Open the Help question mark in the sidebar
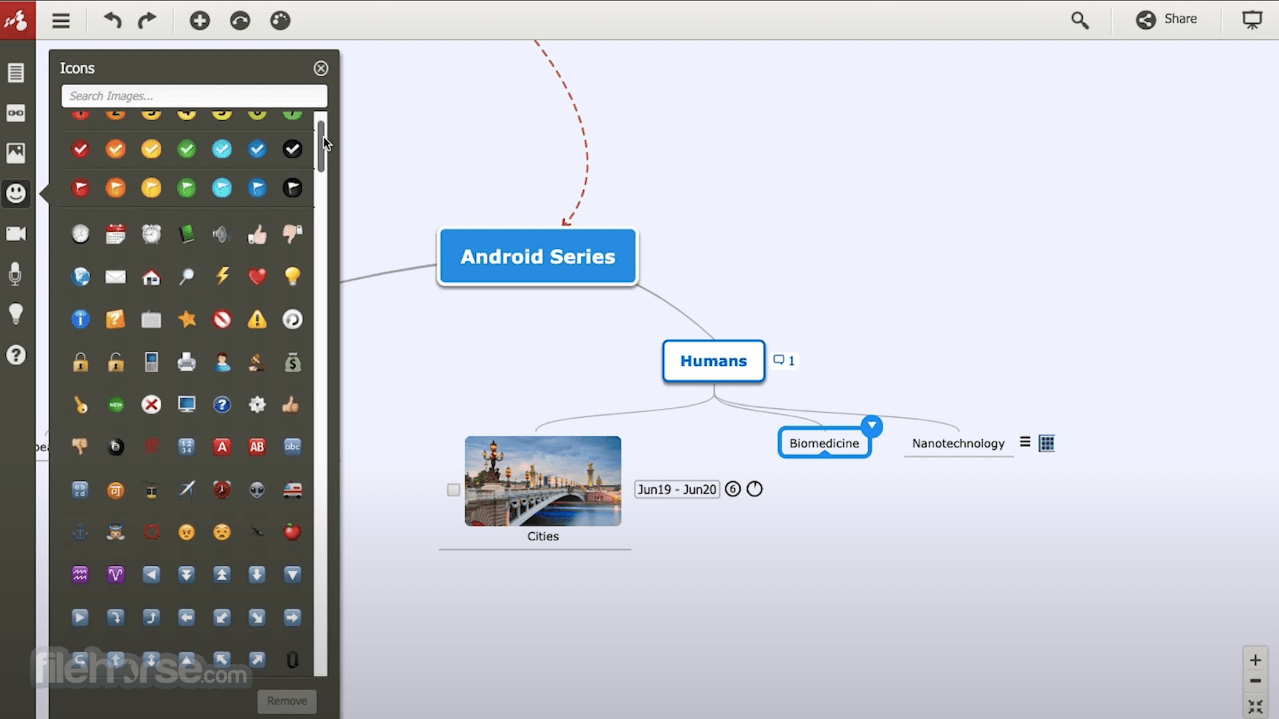1279x719 pixels. pyautogui.click(x=16, y=354)
